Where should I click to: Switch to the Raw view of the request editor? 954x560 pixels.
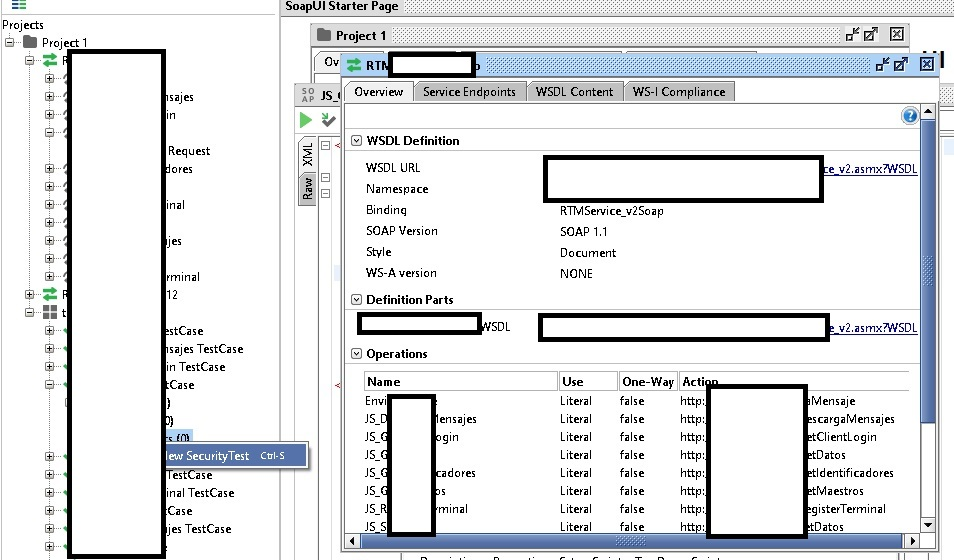[x=309, y=187]
